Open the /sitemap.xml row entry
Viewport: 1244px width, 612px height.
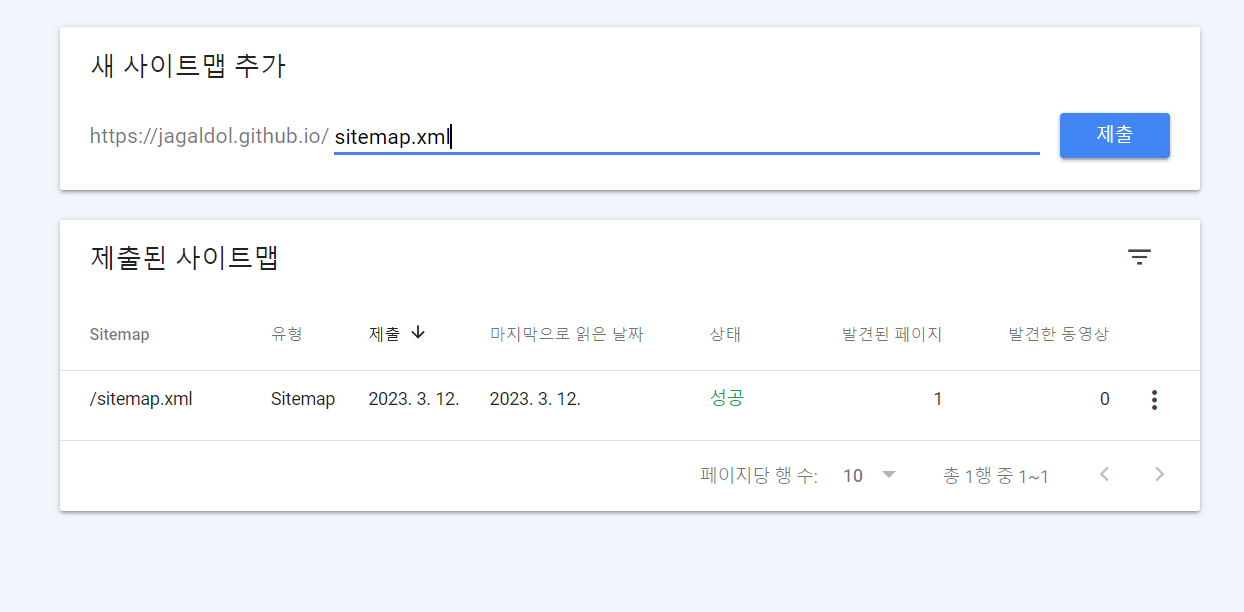point(141,399)
